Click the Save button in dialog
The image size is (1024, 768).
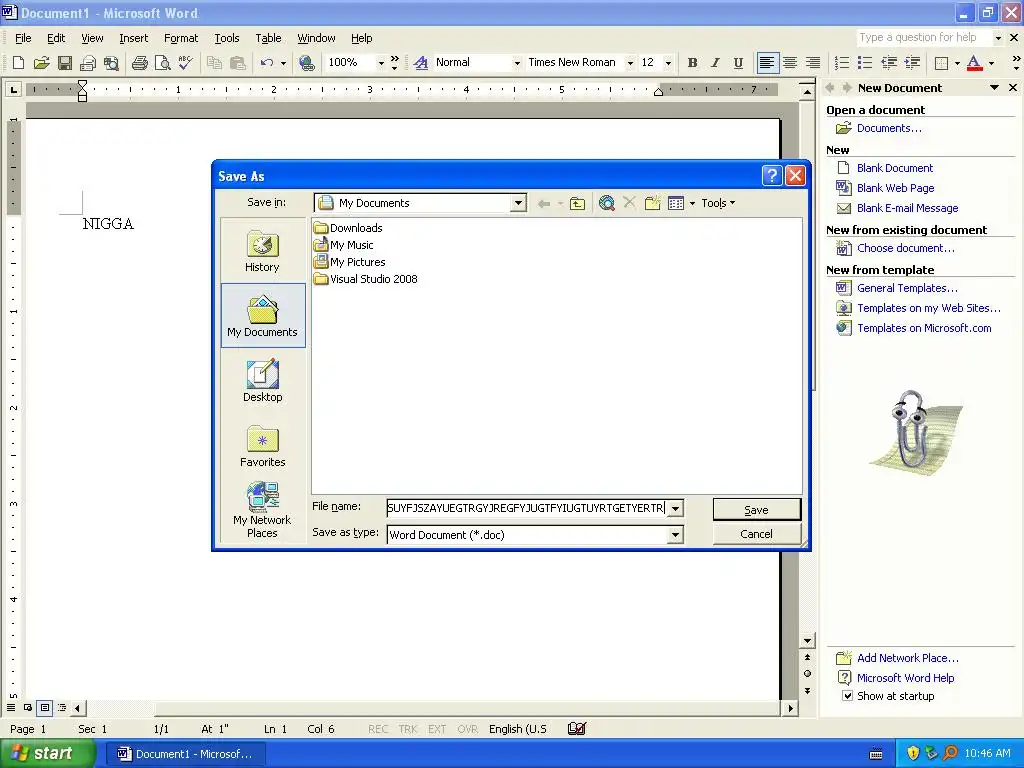pyautogui.click(x=756, y=509)
